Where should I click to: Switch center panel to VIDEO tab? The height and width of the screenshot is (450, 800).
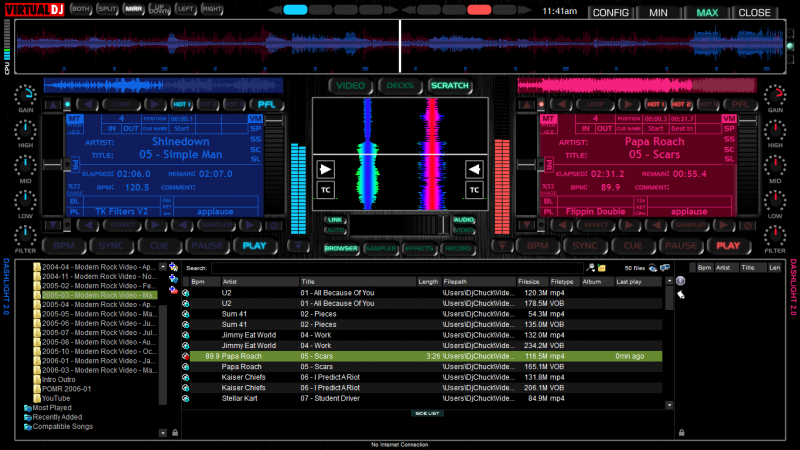(x=351, y=86)
